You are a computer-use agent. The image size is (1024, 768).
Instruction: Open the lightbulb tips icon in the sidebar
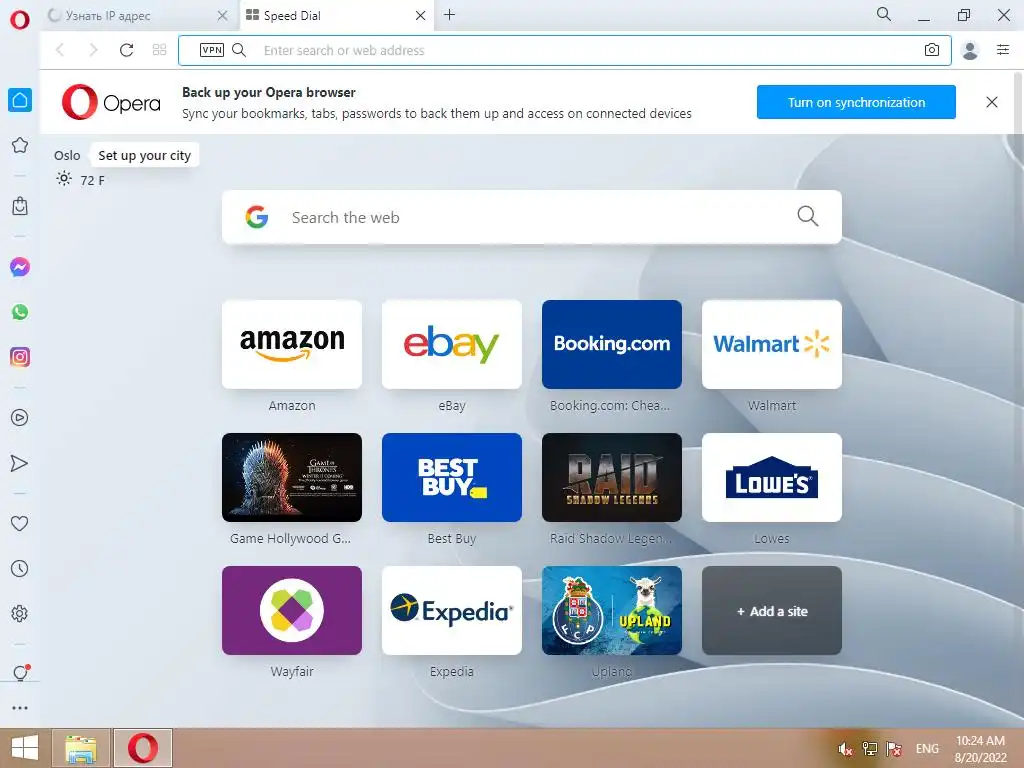tap(20, 673)
